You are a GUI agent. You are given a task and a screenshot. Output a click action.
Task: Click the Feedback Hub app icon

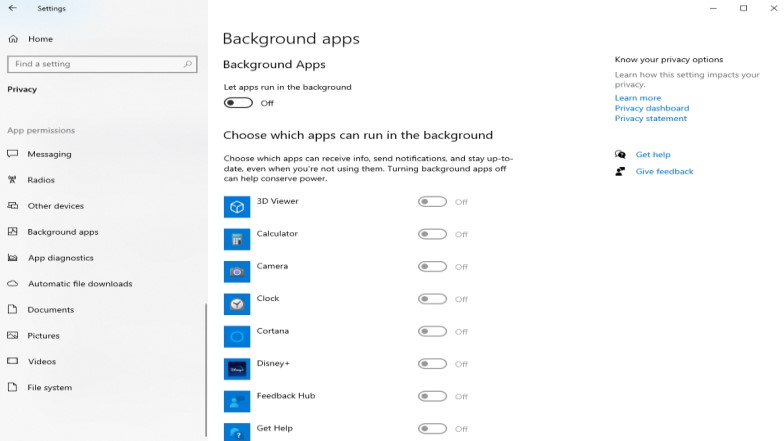(236, 401)
